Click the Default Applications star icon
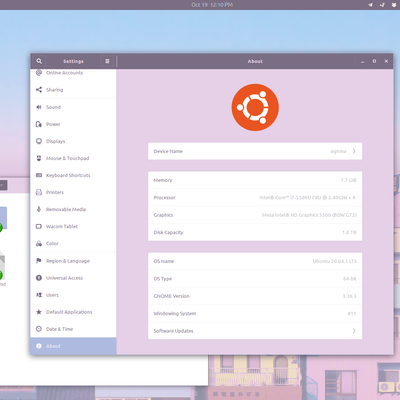Image resolution: width=400 pixels, height=400 pixels. 39,312
